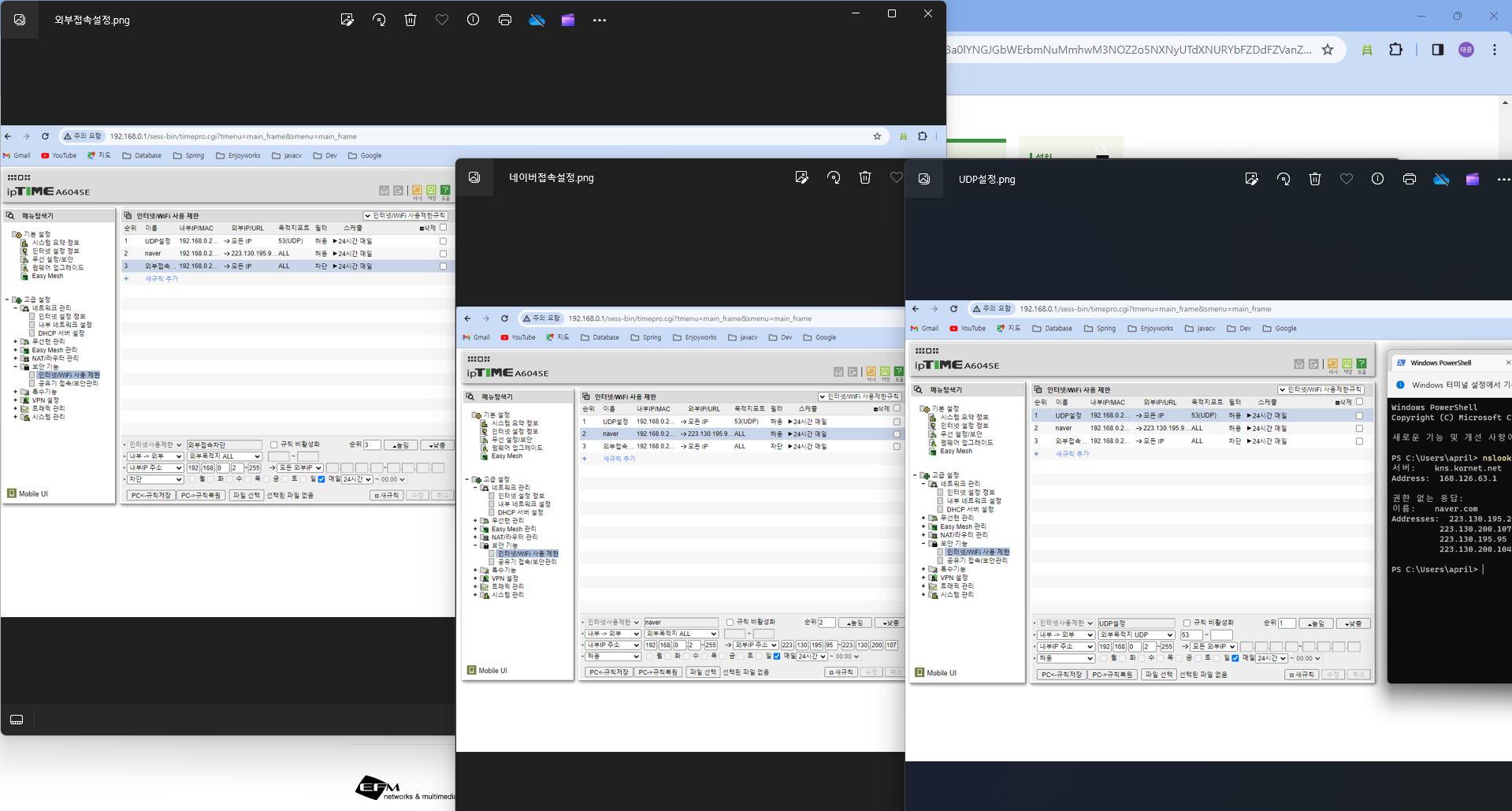The width and height of the screenshot is (1512, 811).
Task: Open 모든 외부IP dropdown in 외부접속설정 image
Action: coord(300,467)
